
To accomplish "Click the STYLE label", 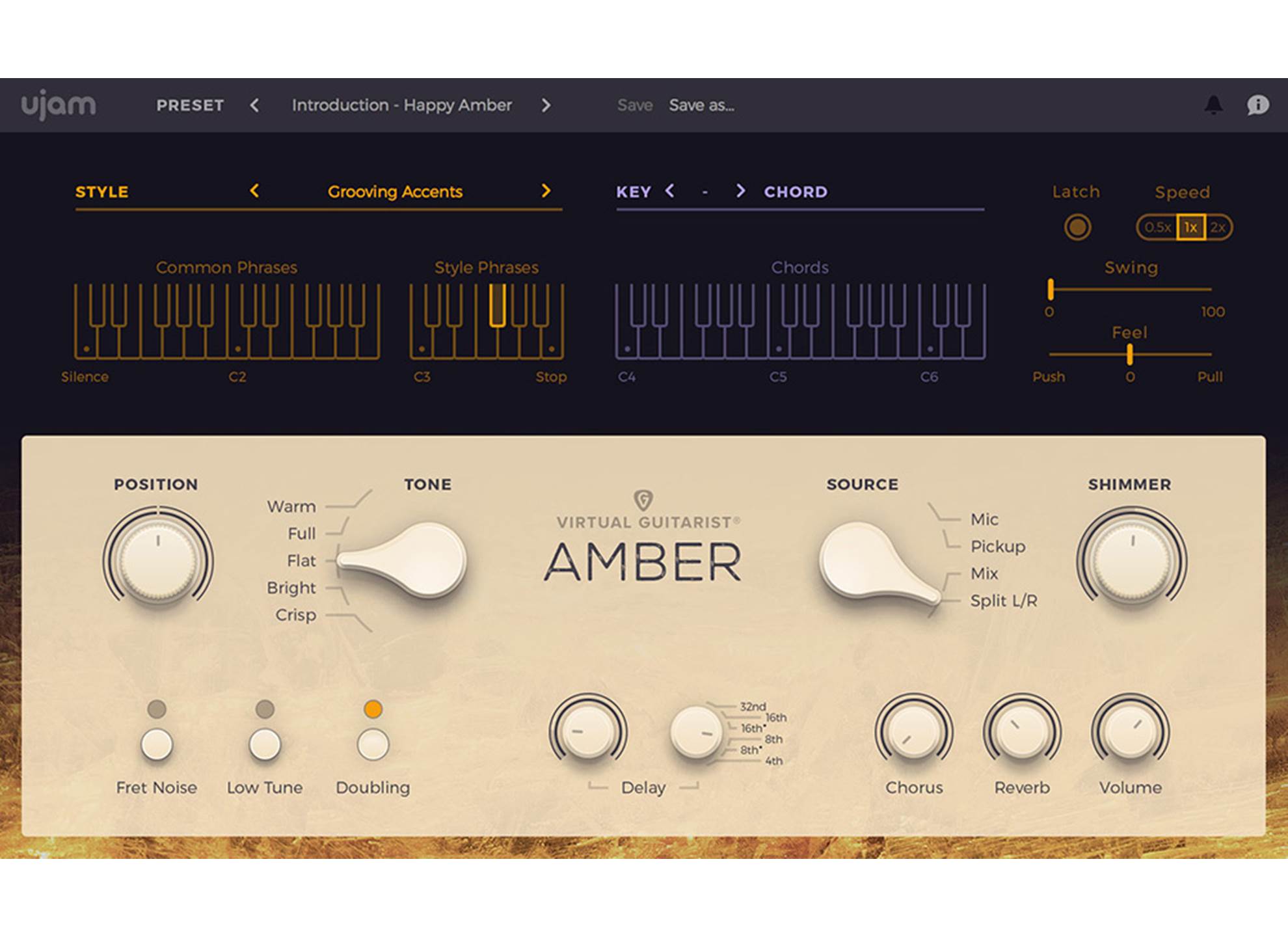I will [x=102, y=192].
